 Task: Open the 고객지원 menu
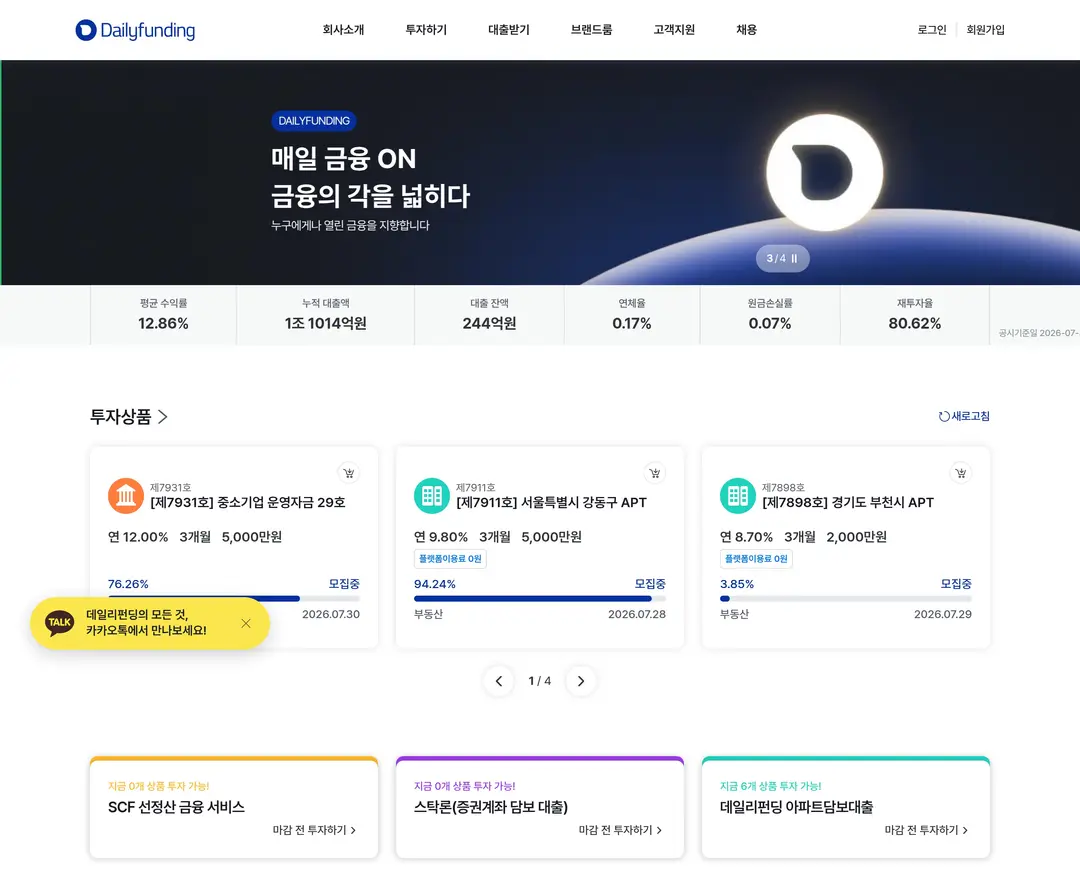point(674,30)
